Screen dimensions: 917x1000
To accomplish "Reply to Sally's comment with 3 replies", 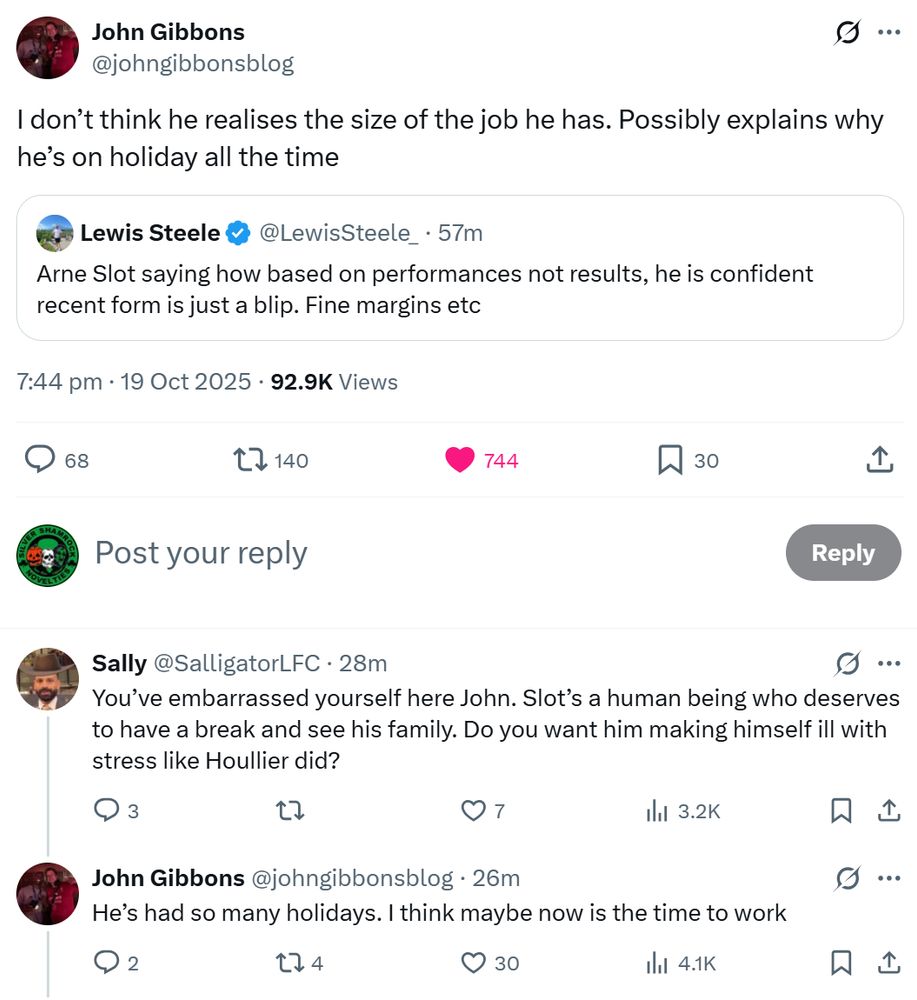I will [106, 811].
